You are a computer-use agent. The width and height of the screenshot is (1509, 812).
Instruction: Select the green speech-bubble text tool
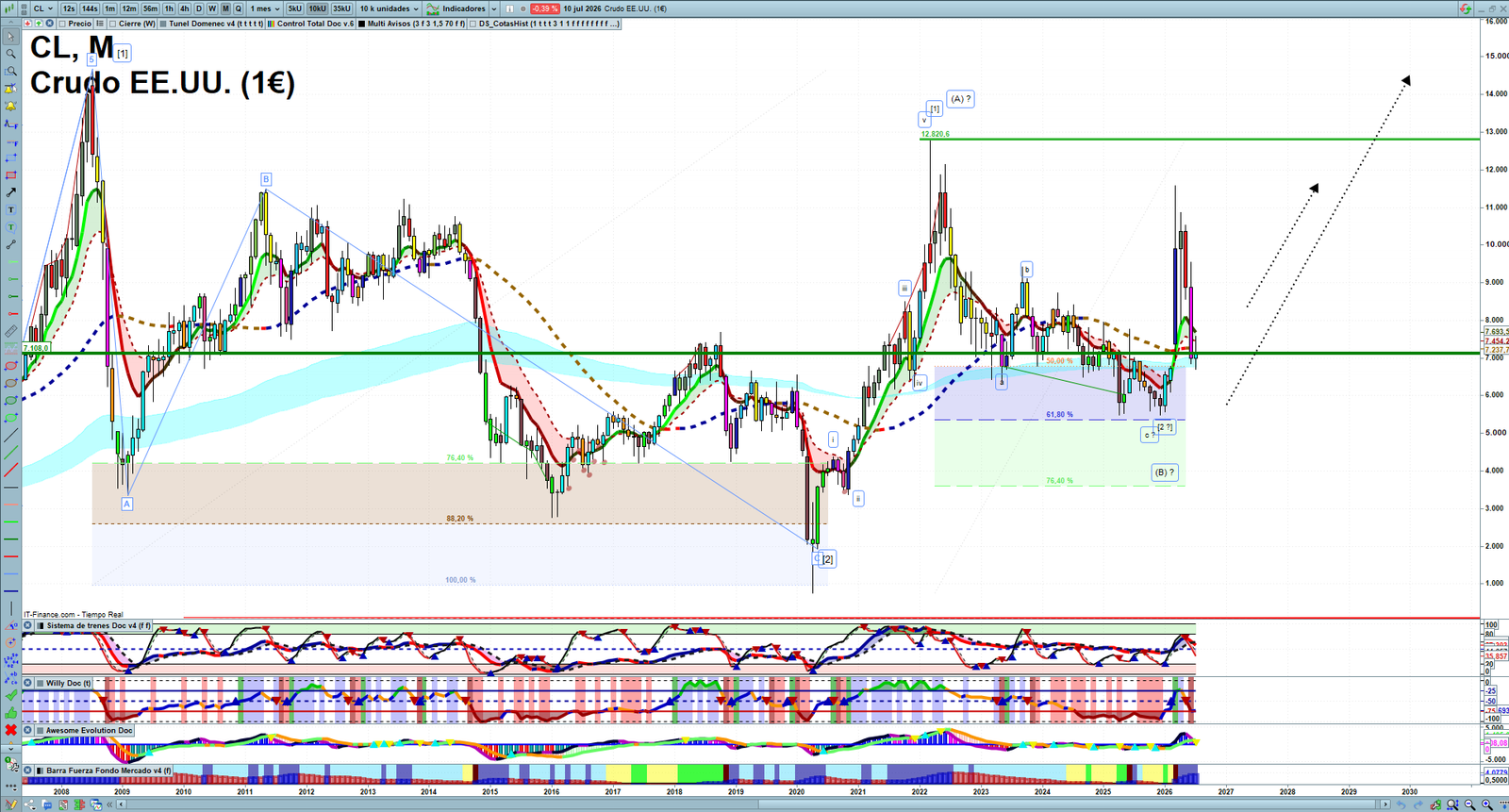pos(10,227)
